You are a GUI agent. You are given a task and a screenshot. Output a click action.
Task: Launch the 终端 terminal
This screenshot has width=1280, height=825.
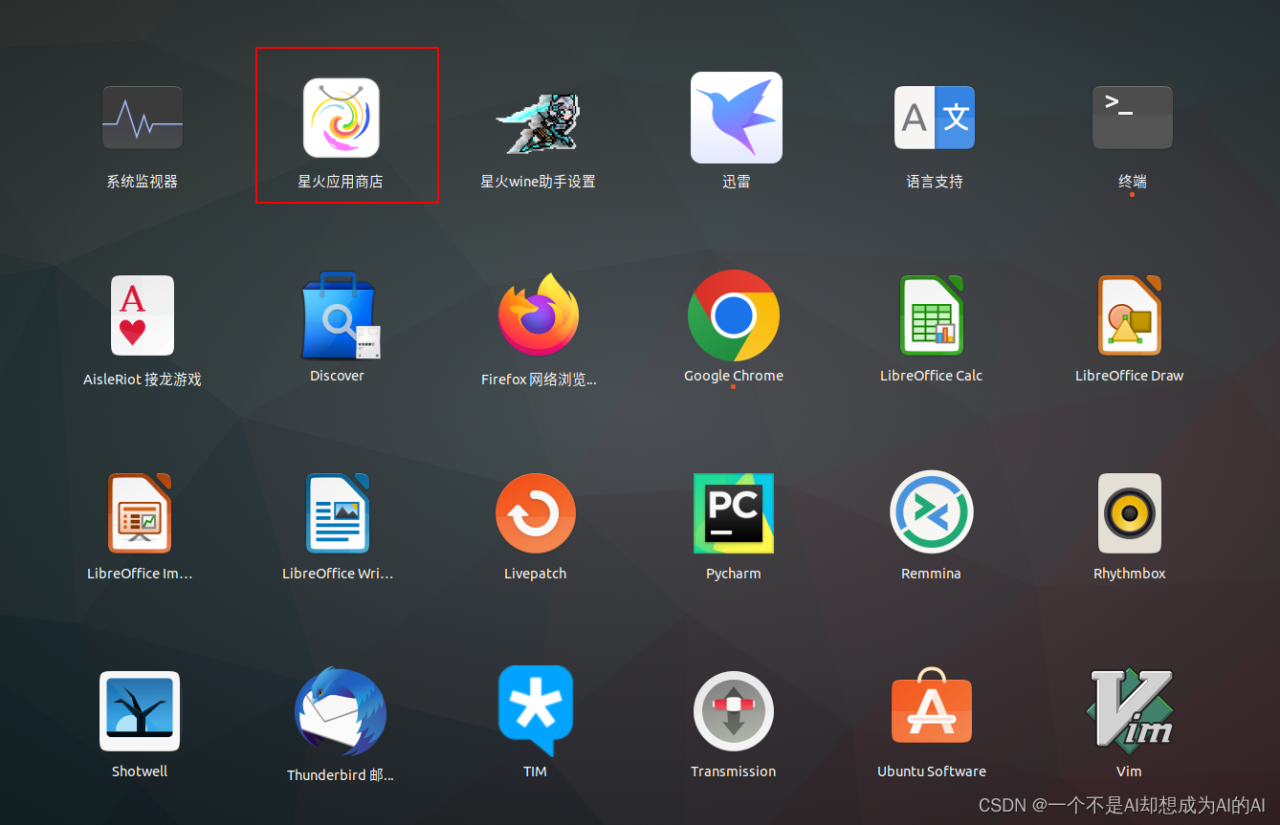1132,118
